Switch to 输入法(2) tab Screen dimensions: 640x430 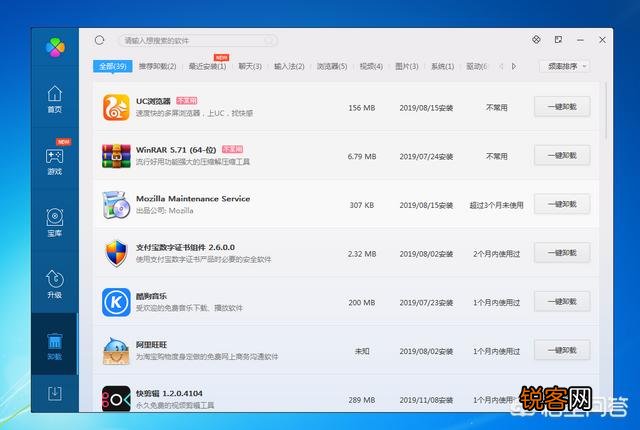[289, 66]
